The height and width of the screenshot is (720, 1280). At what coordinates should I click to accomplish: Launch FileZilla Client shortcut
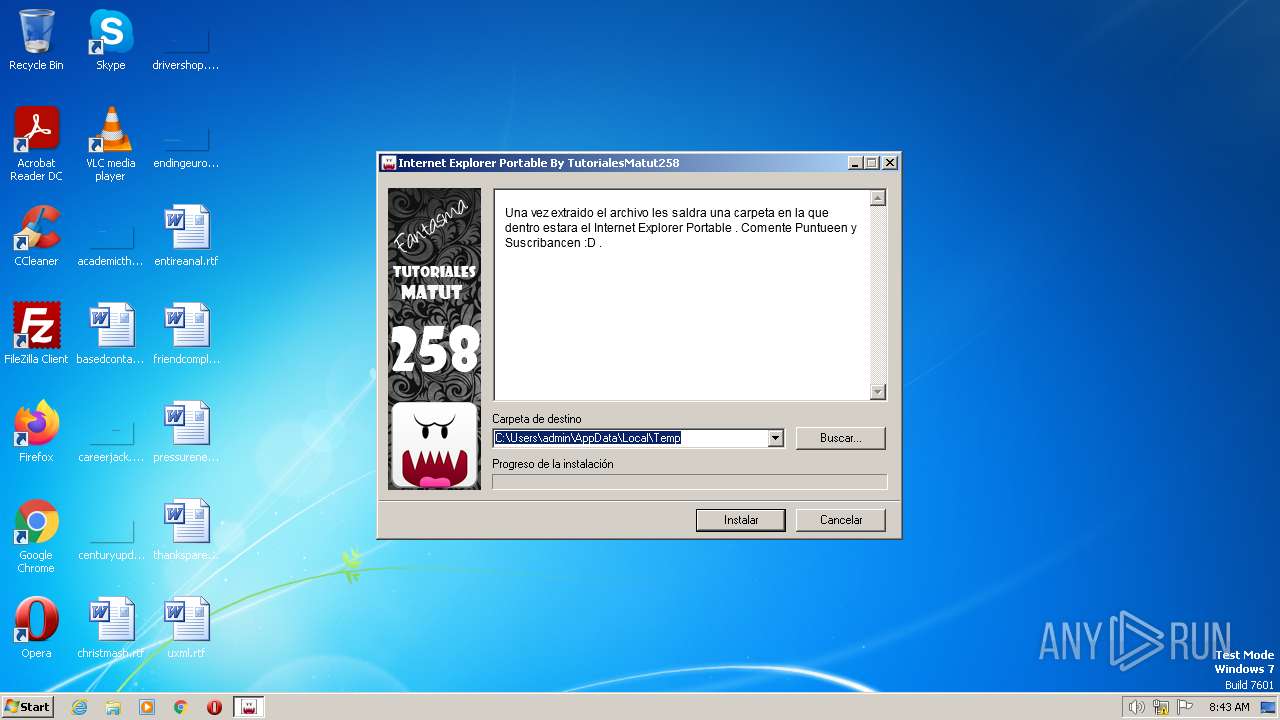tap(36, 334)
